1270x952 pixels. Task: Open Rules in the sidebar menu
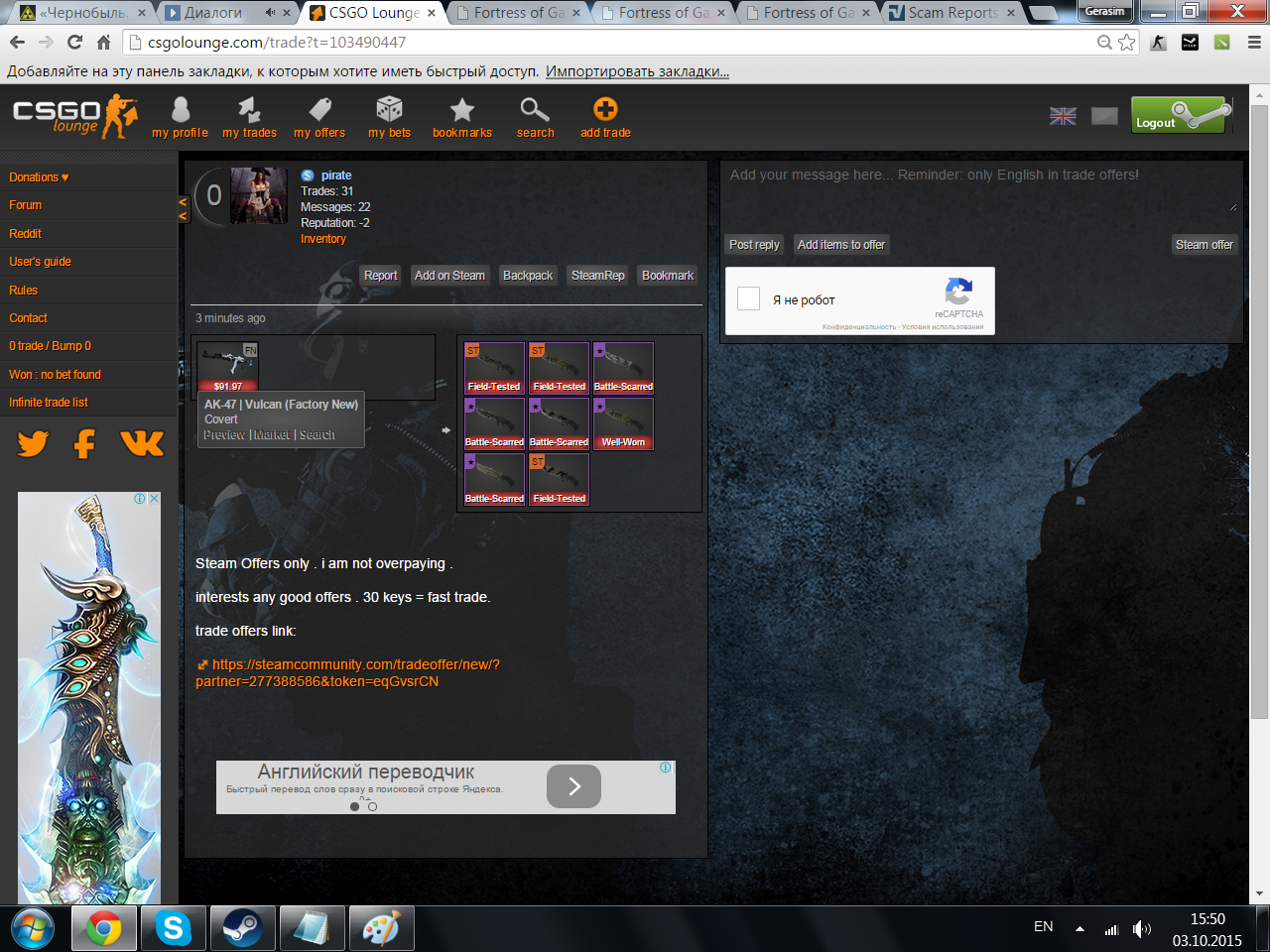point(23,291)
